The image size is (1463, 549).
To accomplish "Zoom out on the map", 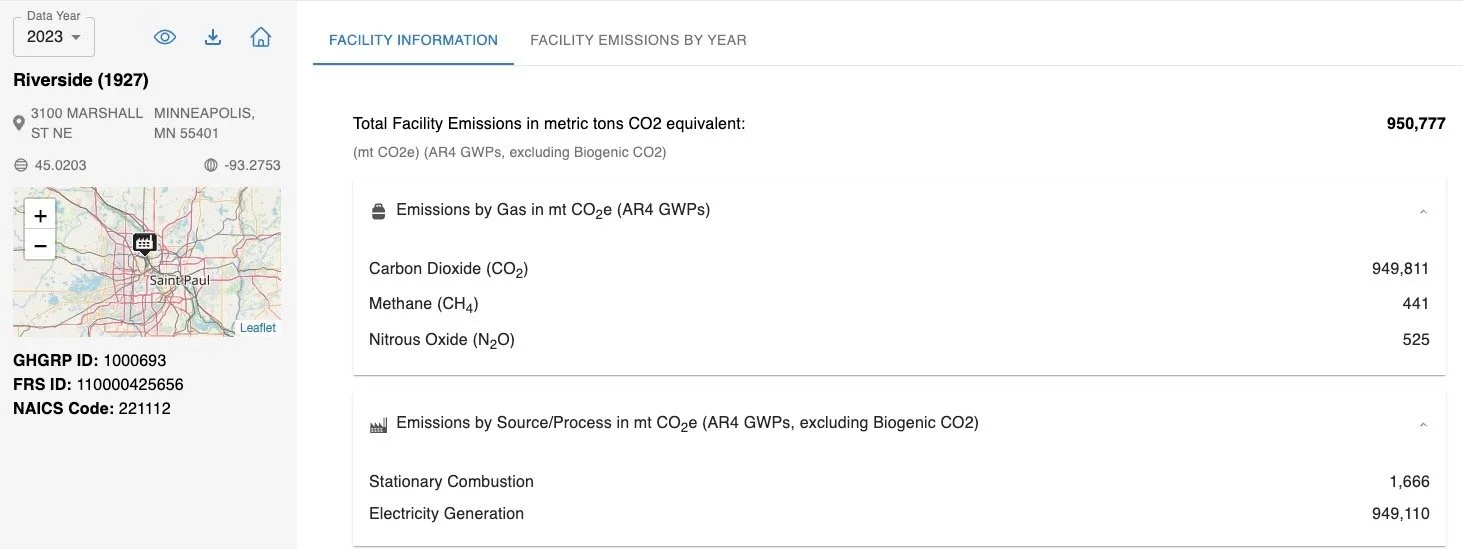I will 40,245.
